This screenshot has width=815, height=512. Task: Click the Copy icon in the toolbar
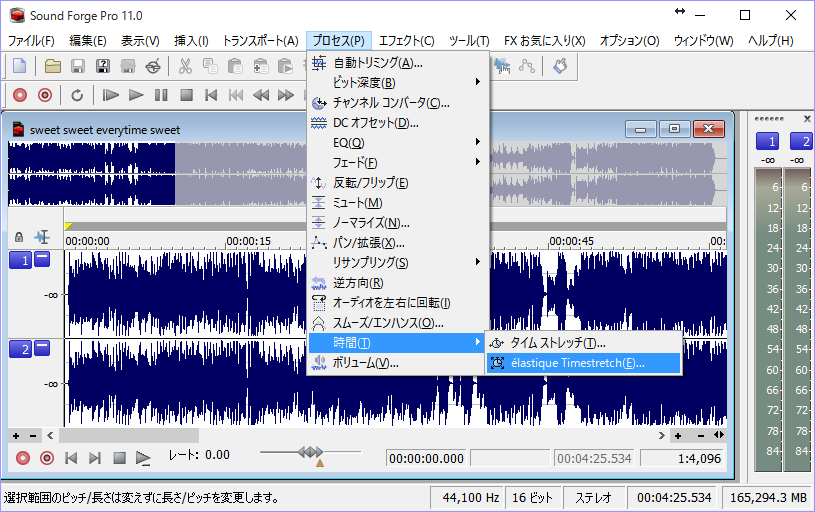210,66
